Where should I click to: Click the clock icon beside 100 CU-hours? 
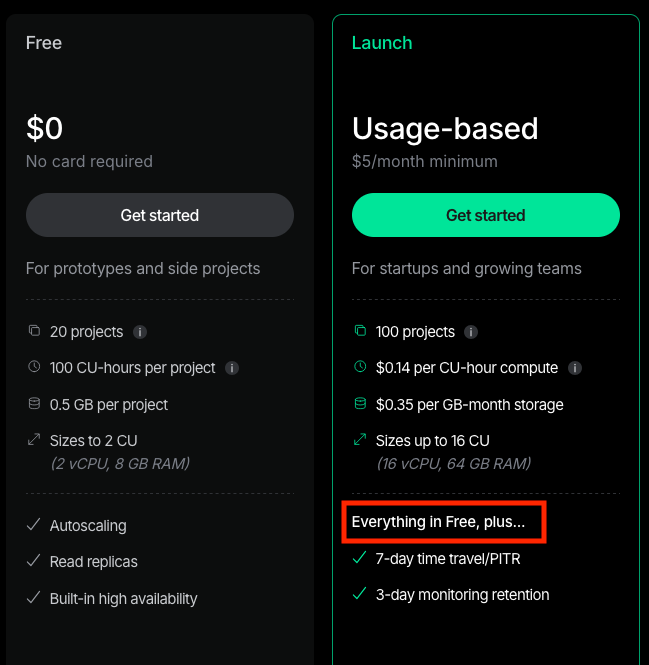(34, 368)
